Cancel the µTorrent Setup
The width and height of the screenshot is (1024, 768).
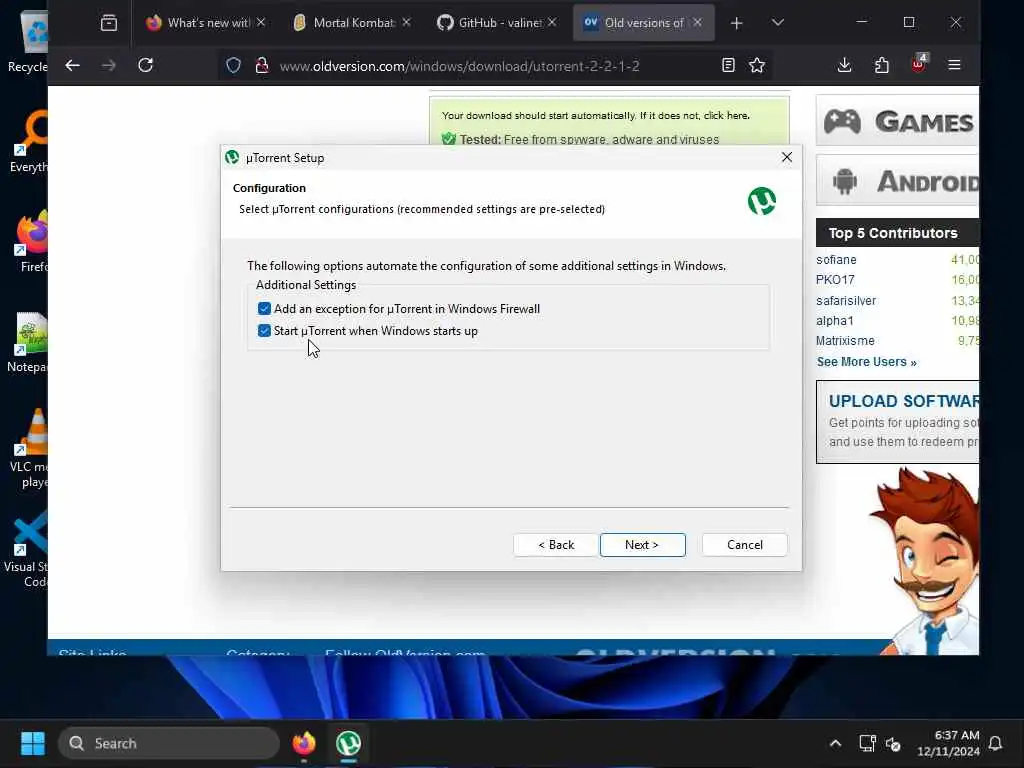pos(744,545)
